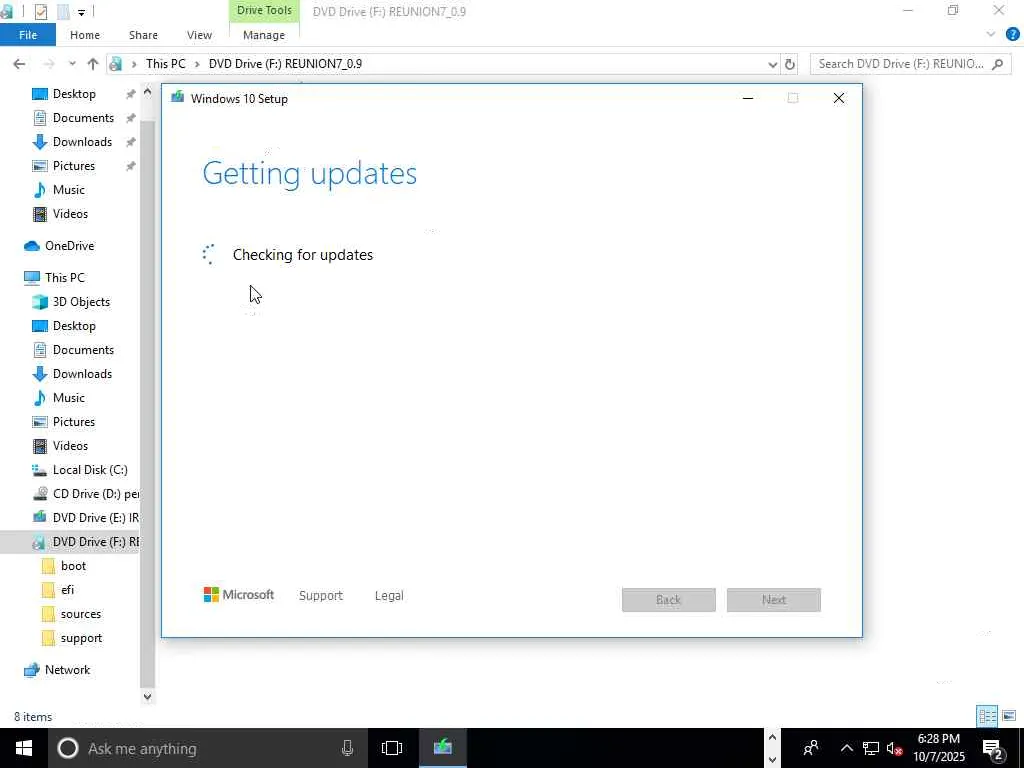The image size is (1024, 768).
Task: Switch to Large icons view layout icon
Action: coord(1009,716)
